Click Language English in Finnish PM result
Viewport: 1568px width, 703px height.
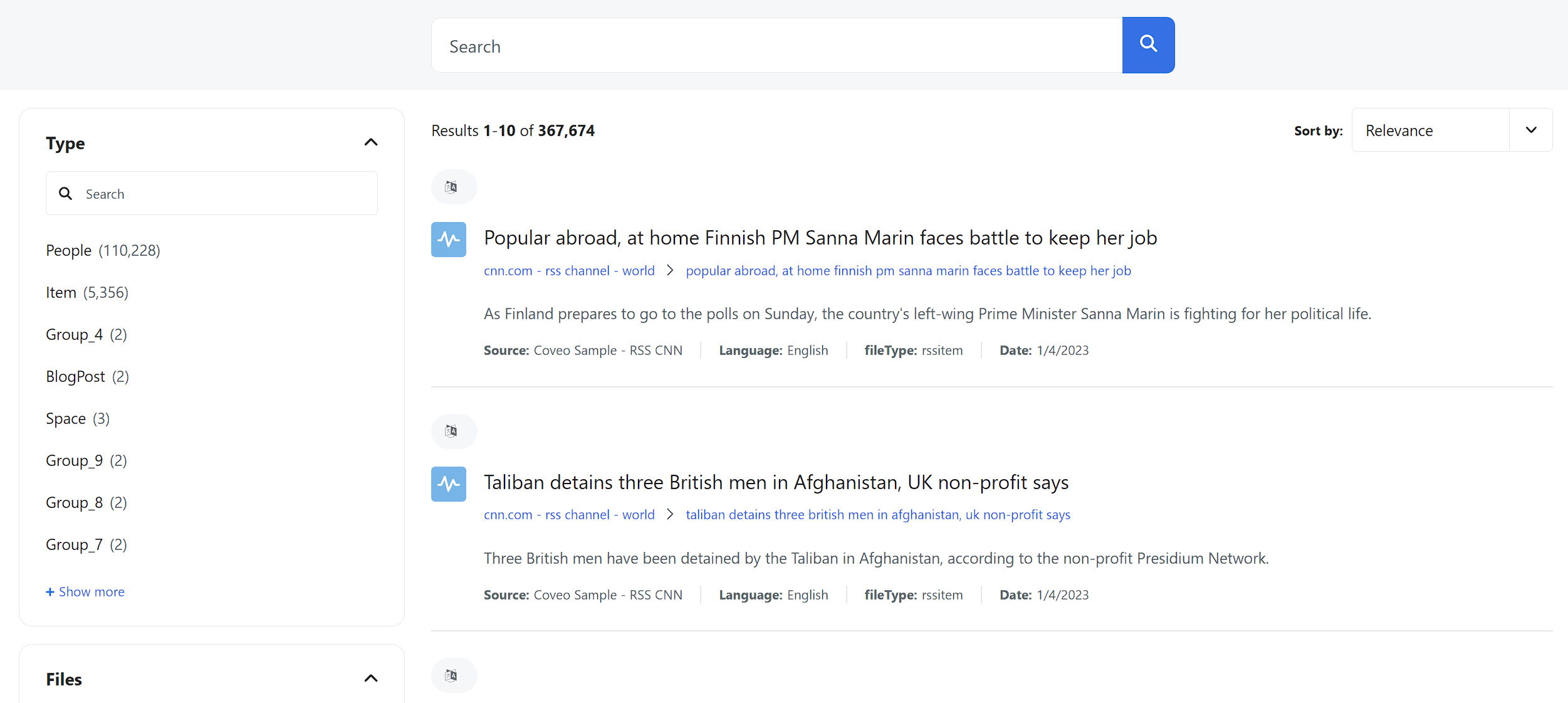coord(773,351)
